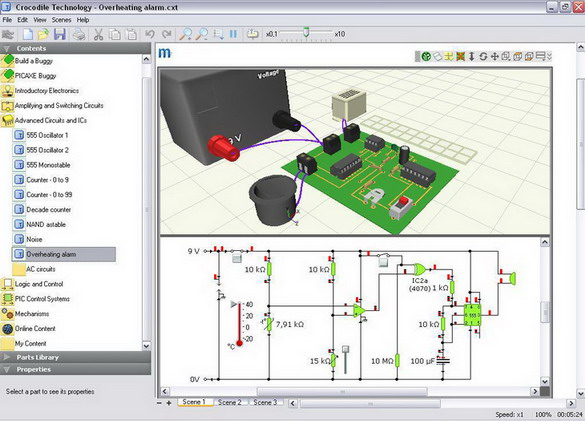585x421 pixels.
Task: Click the first toolbar icon left of New
Action: (x=8, y=34)
